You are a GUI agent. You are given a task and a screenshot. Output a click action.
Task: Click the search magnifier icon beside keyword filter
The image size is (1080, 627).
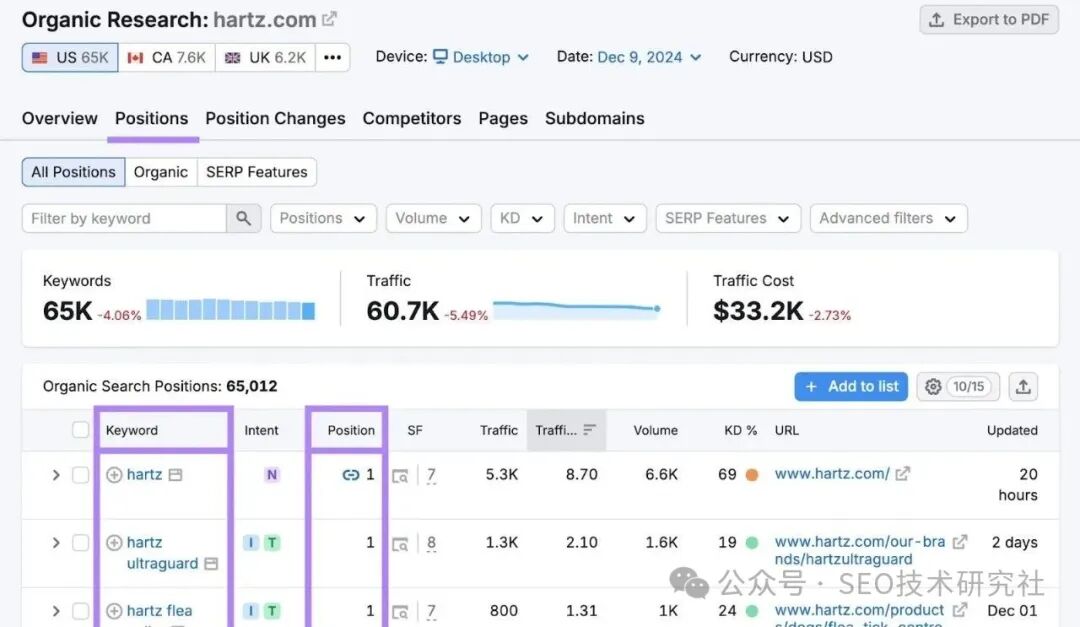pos(243,218)
